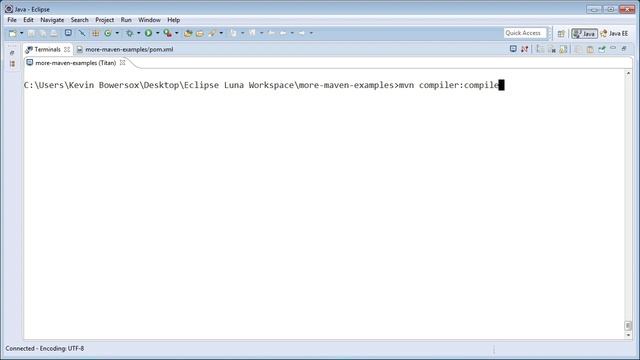Click the Run External Tools icon
The image size is (640, 360).
tap(167, 33)
